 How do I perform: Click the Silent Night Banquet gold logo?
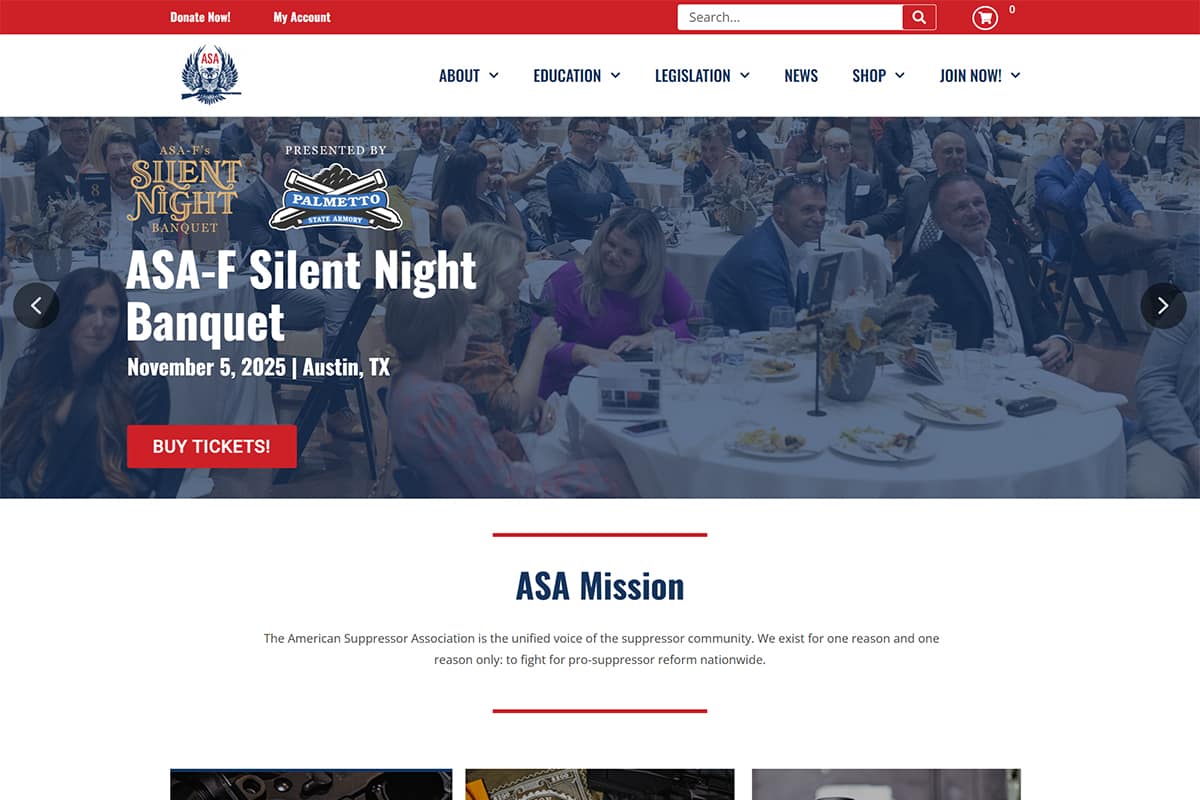click(185, 189)
